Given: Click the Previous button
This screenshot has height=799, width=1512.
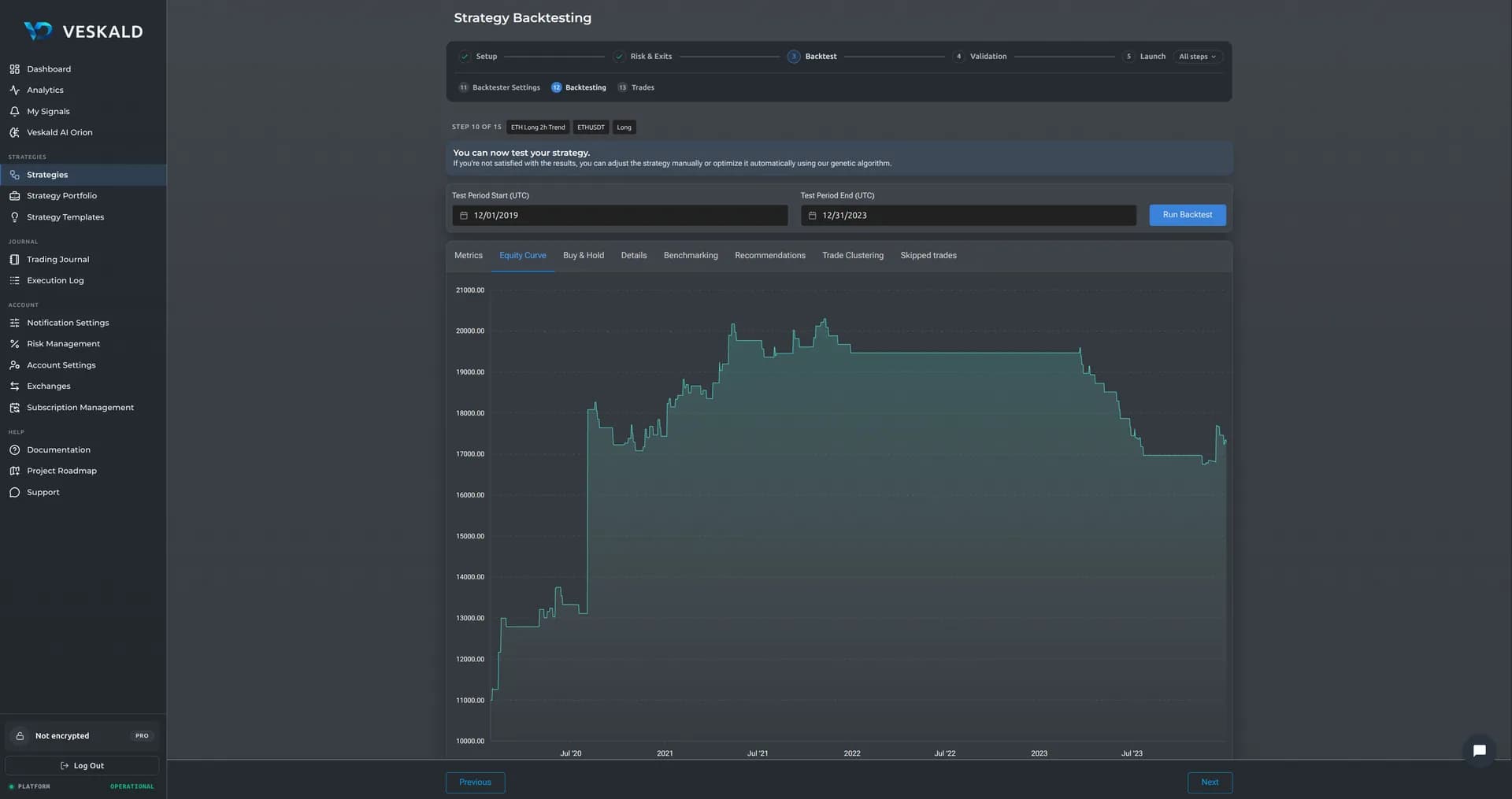Looking at the screenshot, I should 475,782.
